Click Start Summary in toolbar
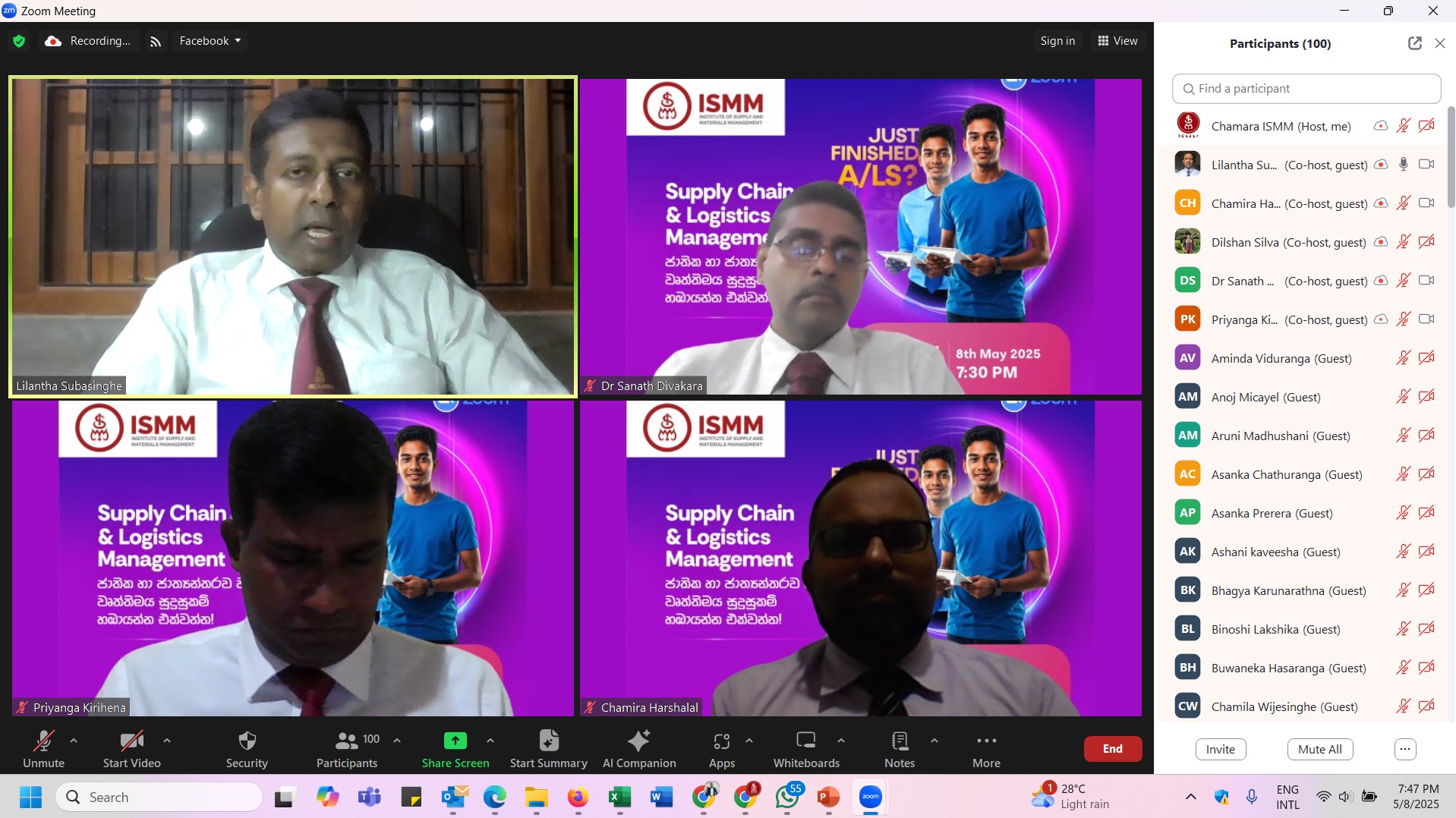 (x=549, y=748)
